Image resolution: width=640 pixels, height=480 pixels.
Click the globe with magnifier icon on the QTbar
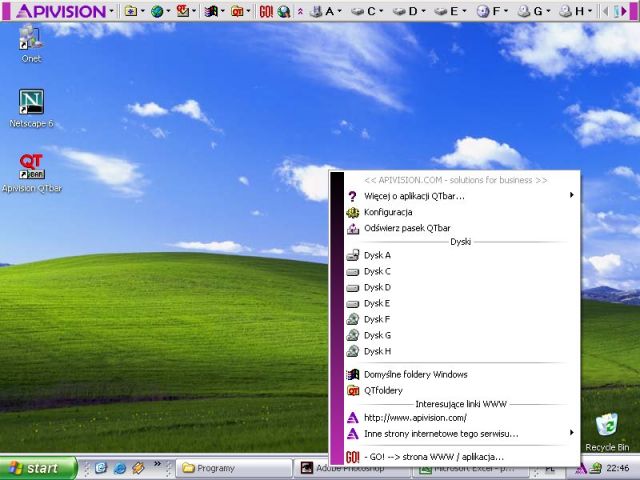(x=284, y=11)
